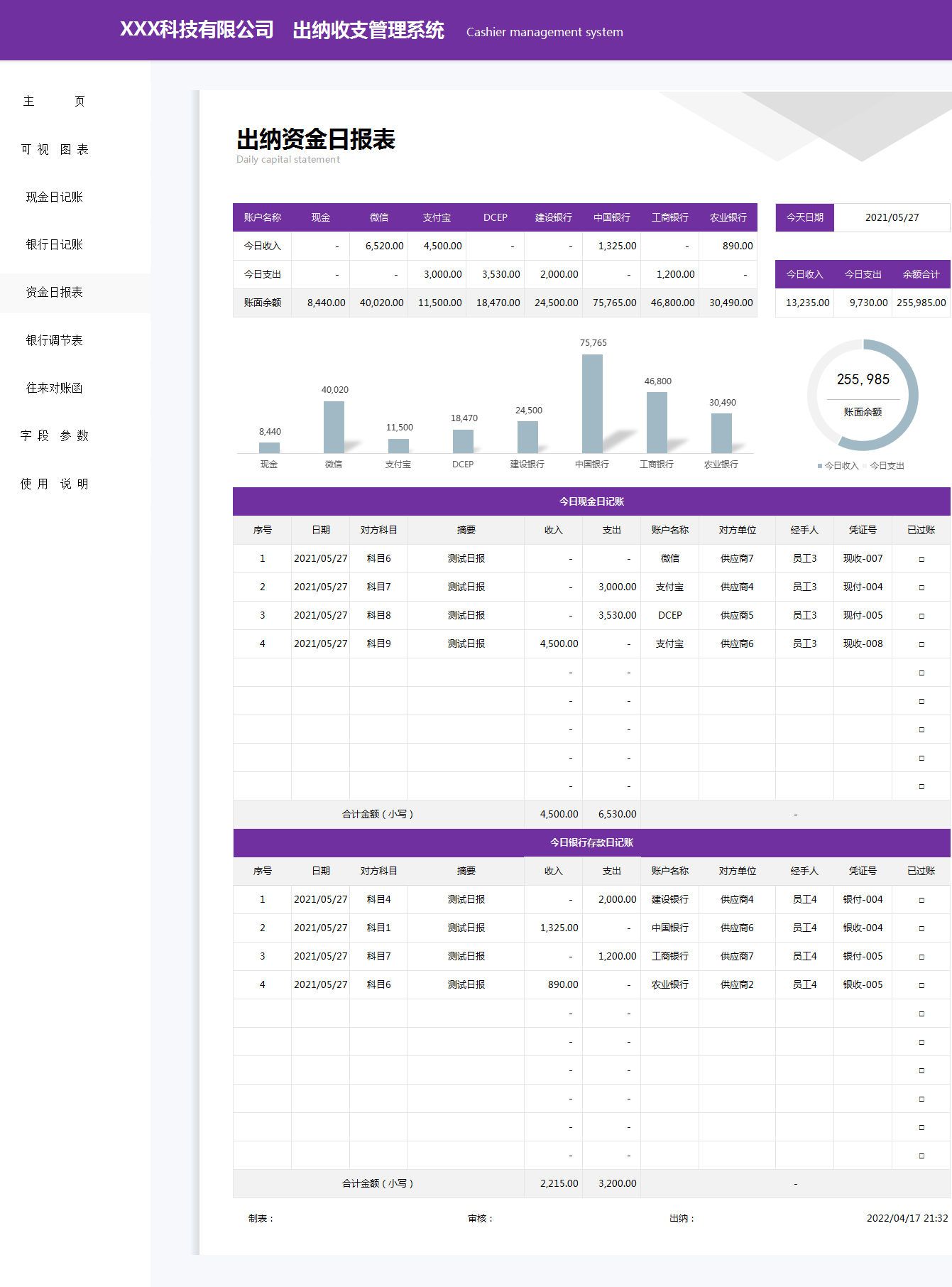Mark voucher 银付-004 as 已过账
The width and height of the screenshot is (952, 1287).
921,900
